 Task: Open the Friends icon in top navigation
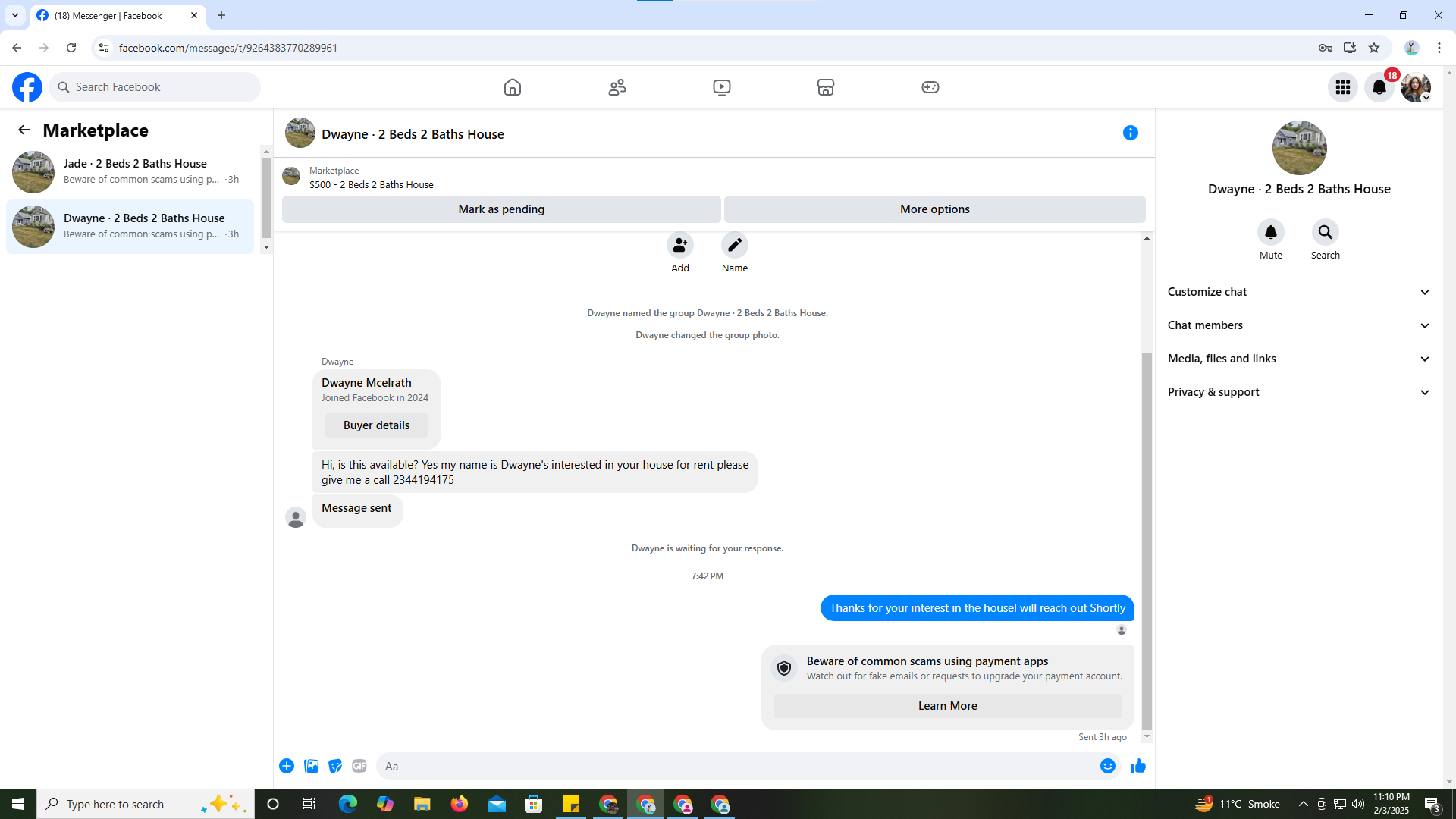pos(617,87)
